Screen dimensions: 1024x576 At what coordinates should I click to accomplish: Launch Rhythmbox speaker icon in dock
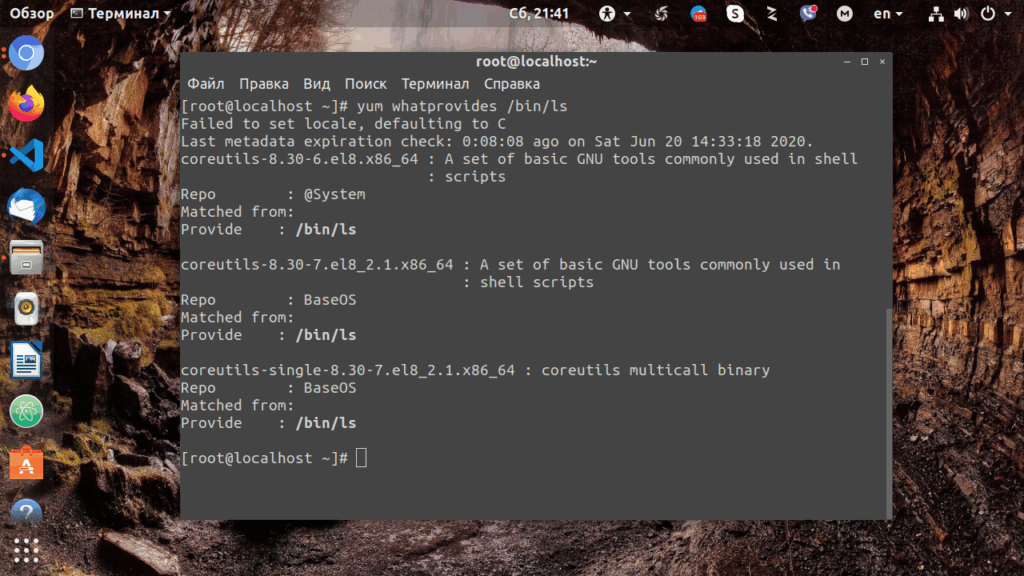point(26,309)
